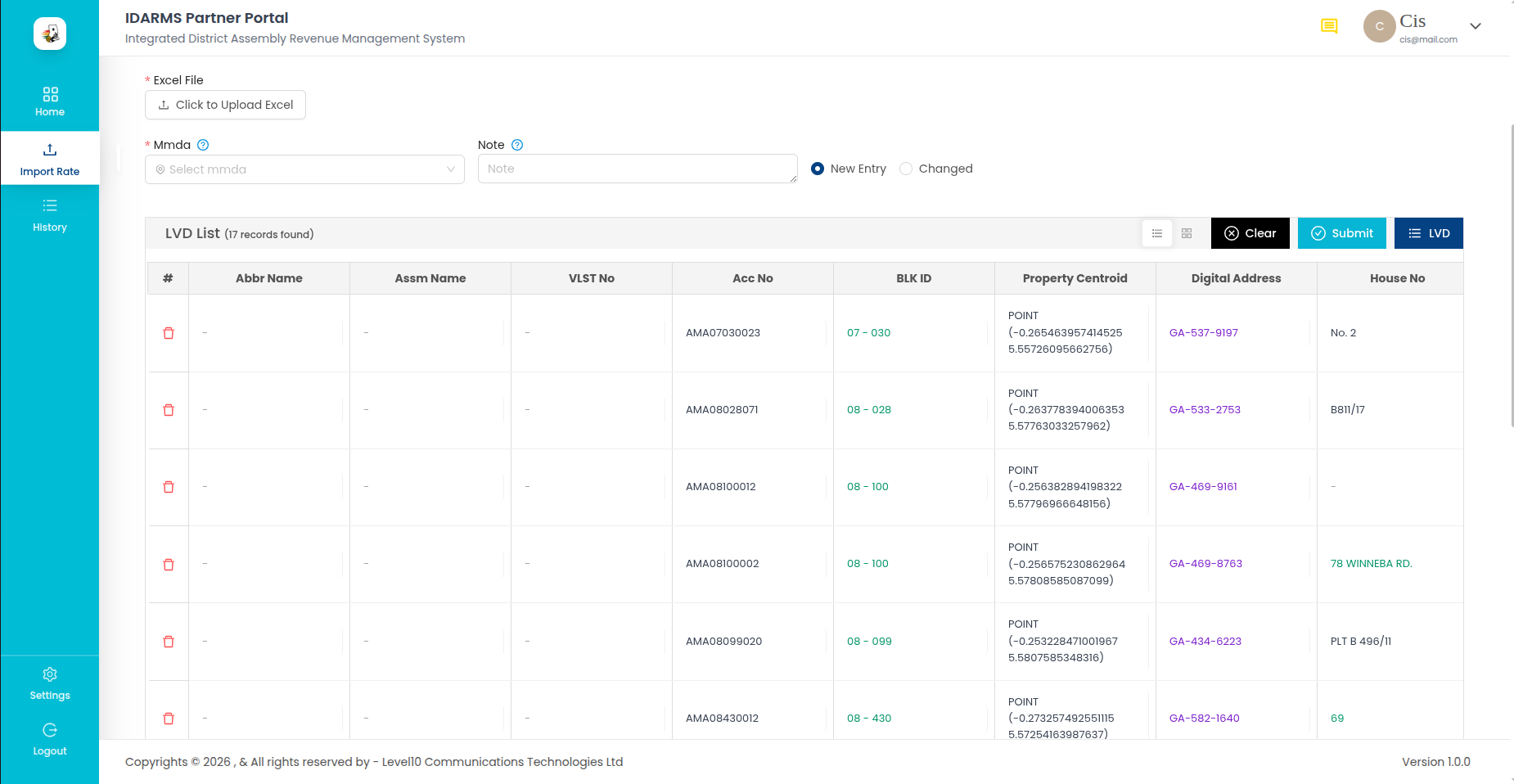Open the Mmda help question icon

pos(203,145)
